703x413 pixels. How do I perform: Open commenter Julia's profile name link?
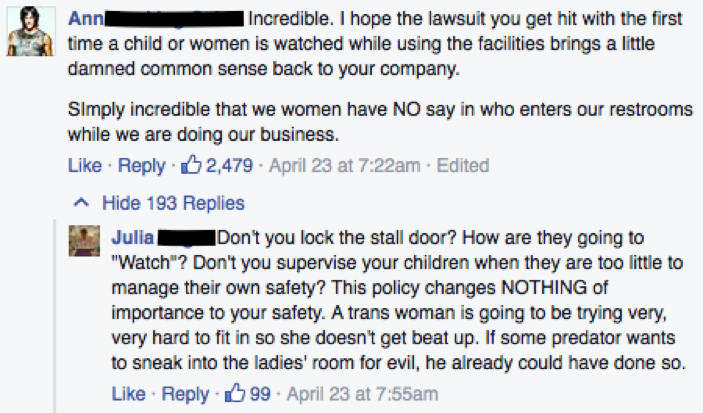(133, 238)
